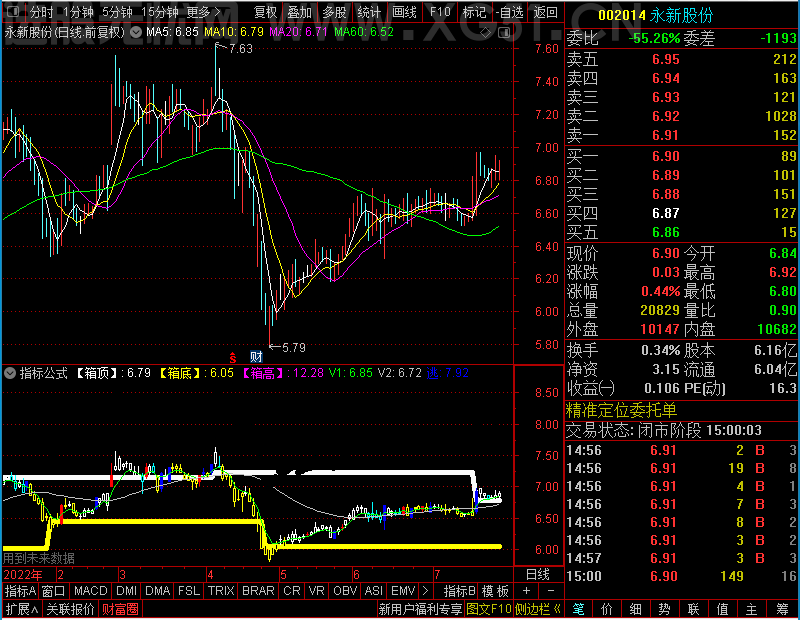Click the 标记 mark button

474,12
